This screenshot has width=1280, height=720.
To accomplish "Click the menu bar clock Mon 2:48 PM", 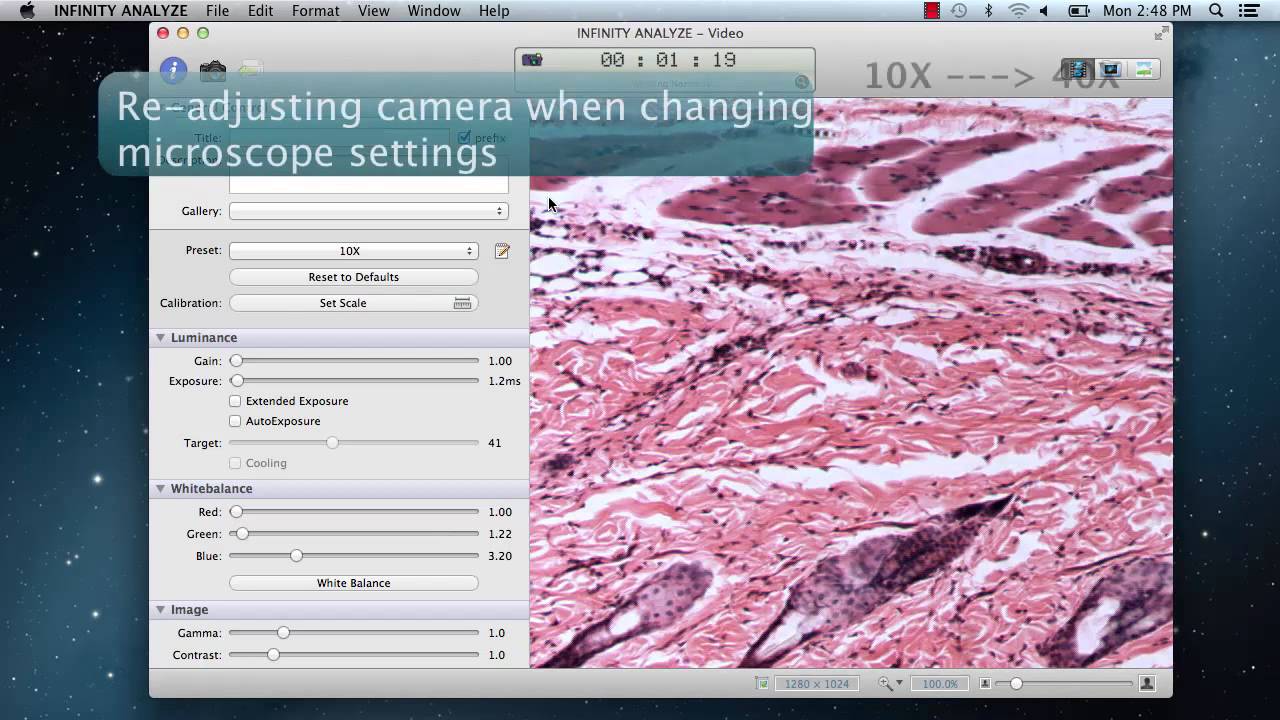I will [1147, 11].
